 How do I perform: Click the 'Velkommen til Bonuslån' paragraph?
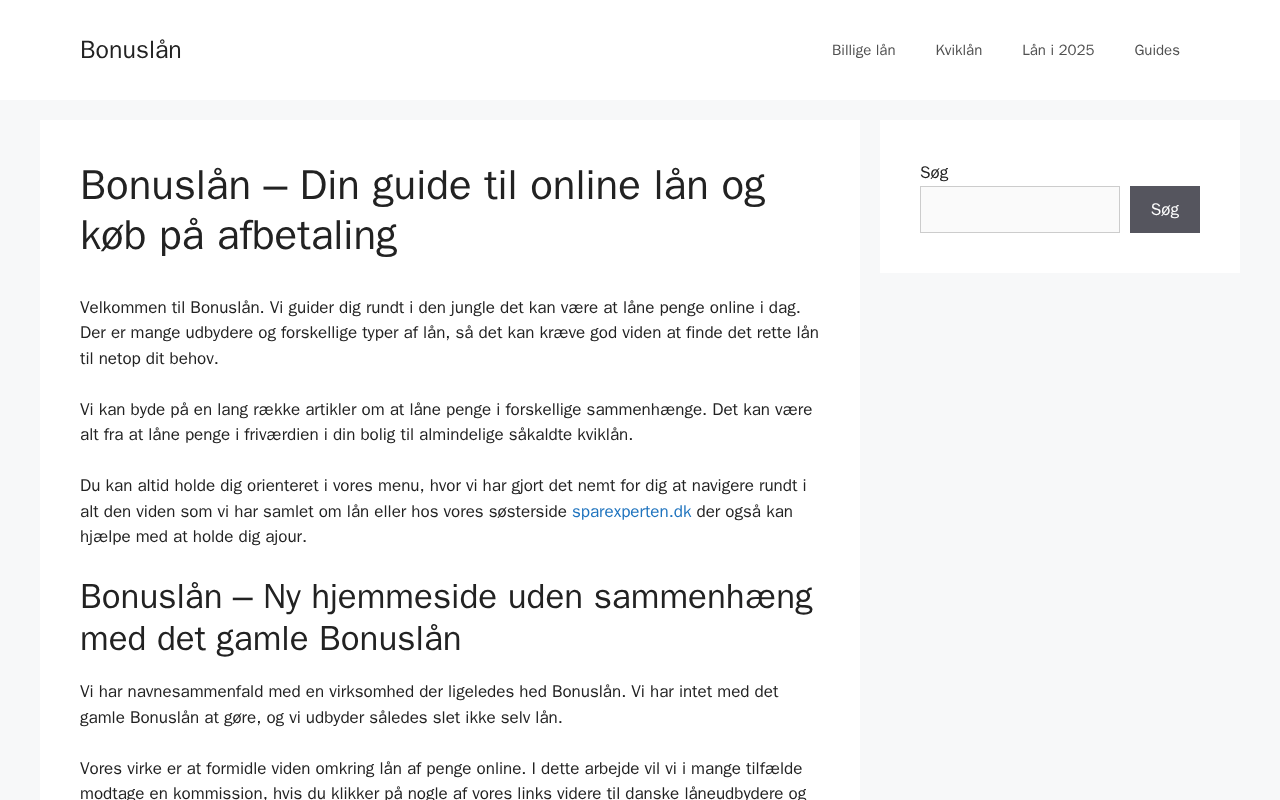click(450, 333)
